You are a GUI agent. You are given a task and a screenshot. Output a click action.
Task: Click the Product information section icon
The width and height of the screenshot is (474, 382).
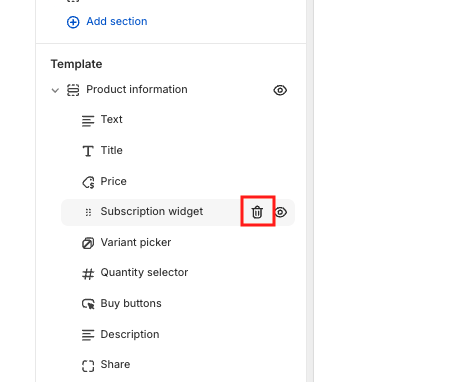tap(73, 90)
